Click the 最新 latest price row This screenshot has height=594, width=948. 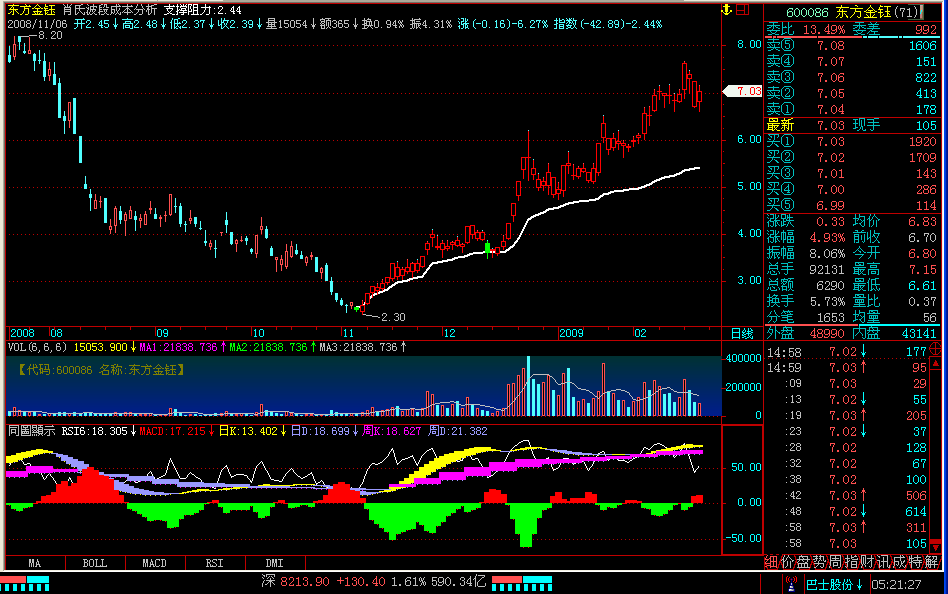pyautogui.click(x=852, y=125)
